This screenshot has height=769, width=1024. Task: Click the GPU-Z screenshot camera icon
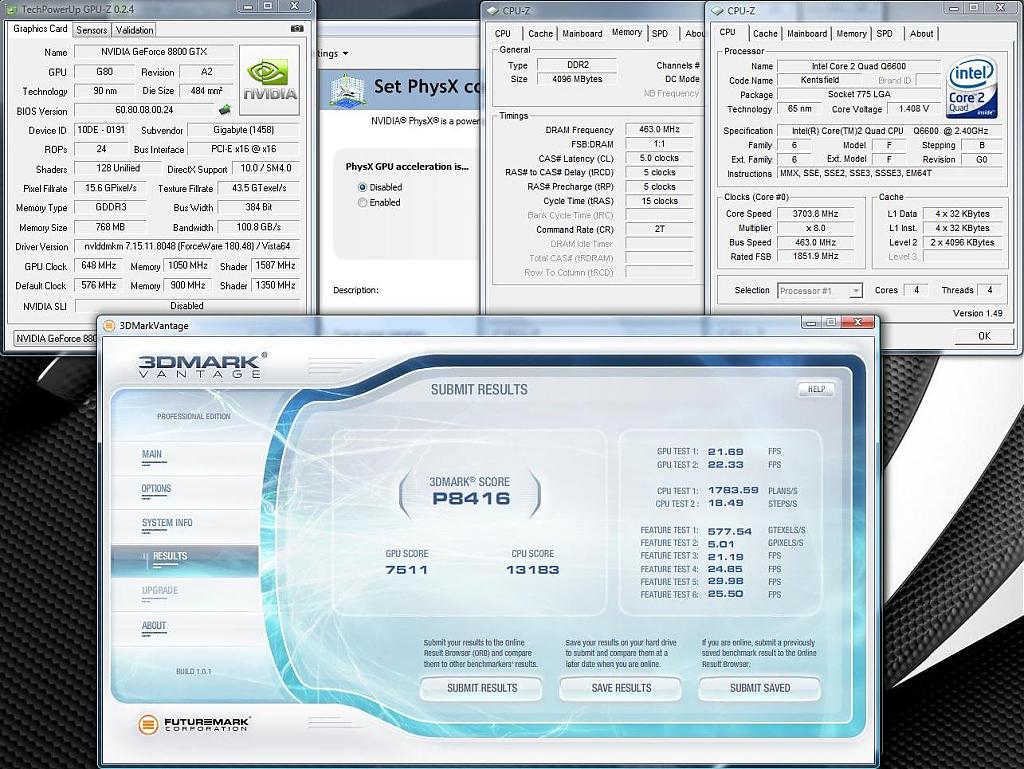point(297,29)
